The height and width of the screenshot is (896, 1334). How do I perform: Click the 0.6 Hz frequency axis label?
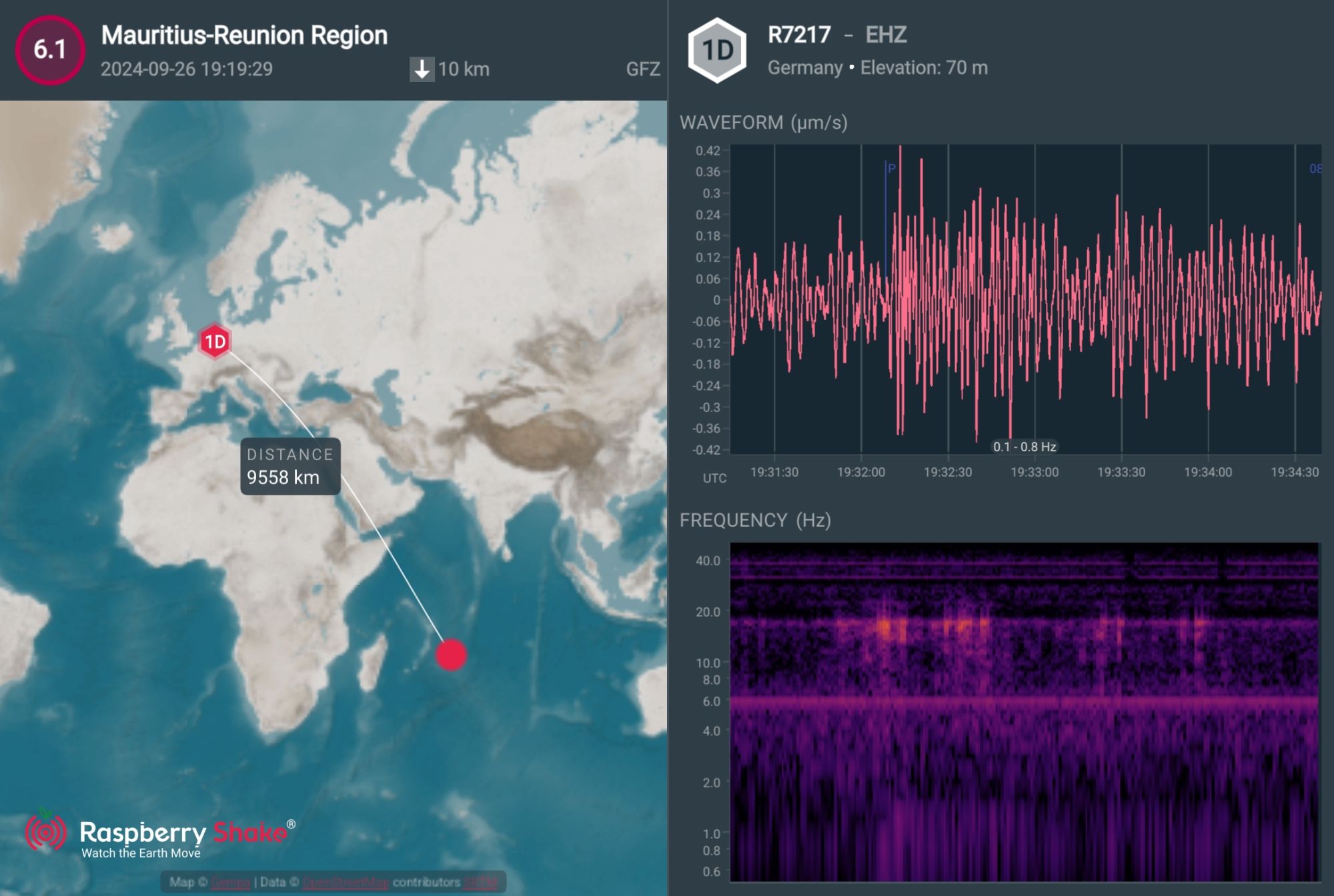coord(711,871)
